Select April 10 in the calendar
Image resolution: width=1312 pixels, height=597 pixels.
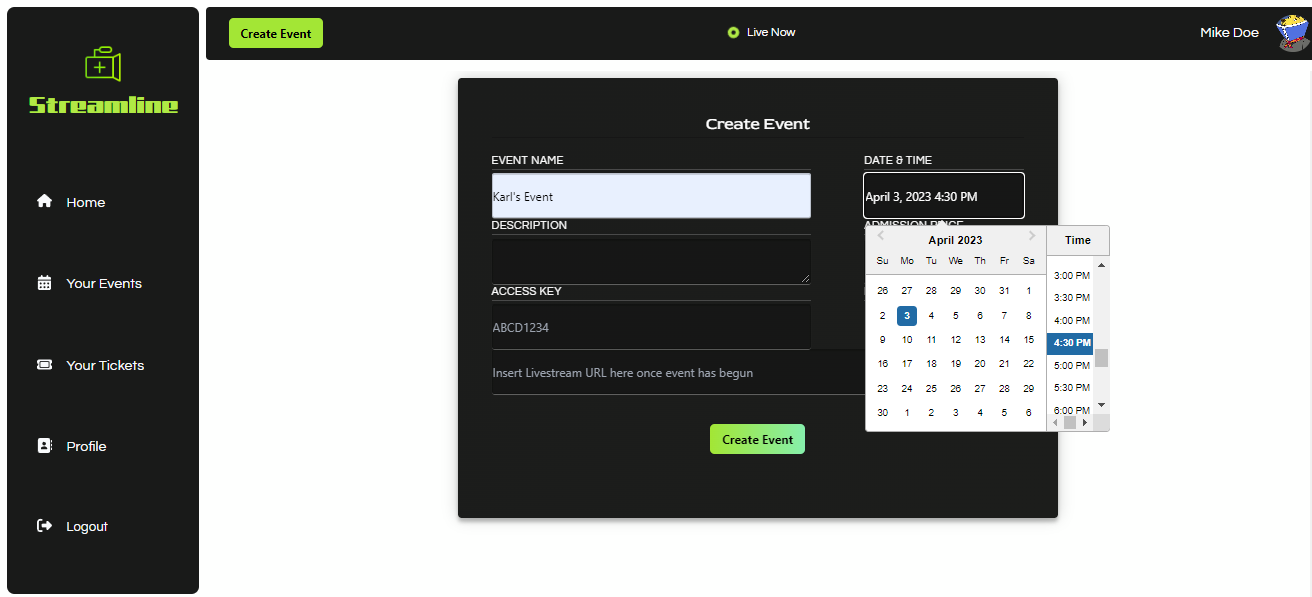click(x=907, y=340)
